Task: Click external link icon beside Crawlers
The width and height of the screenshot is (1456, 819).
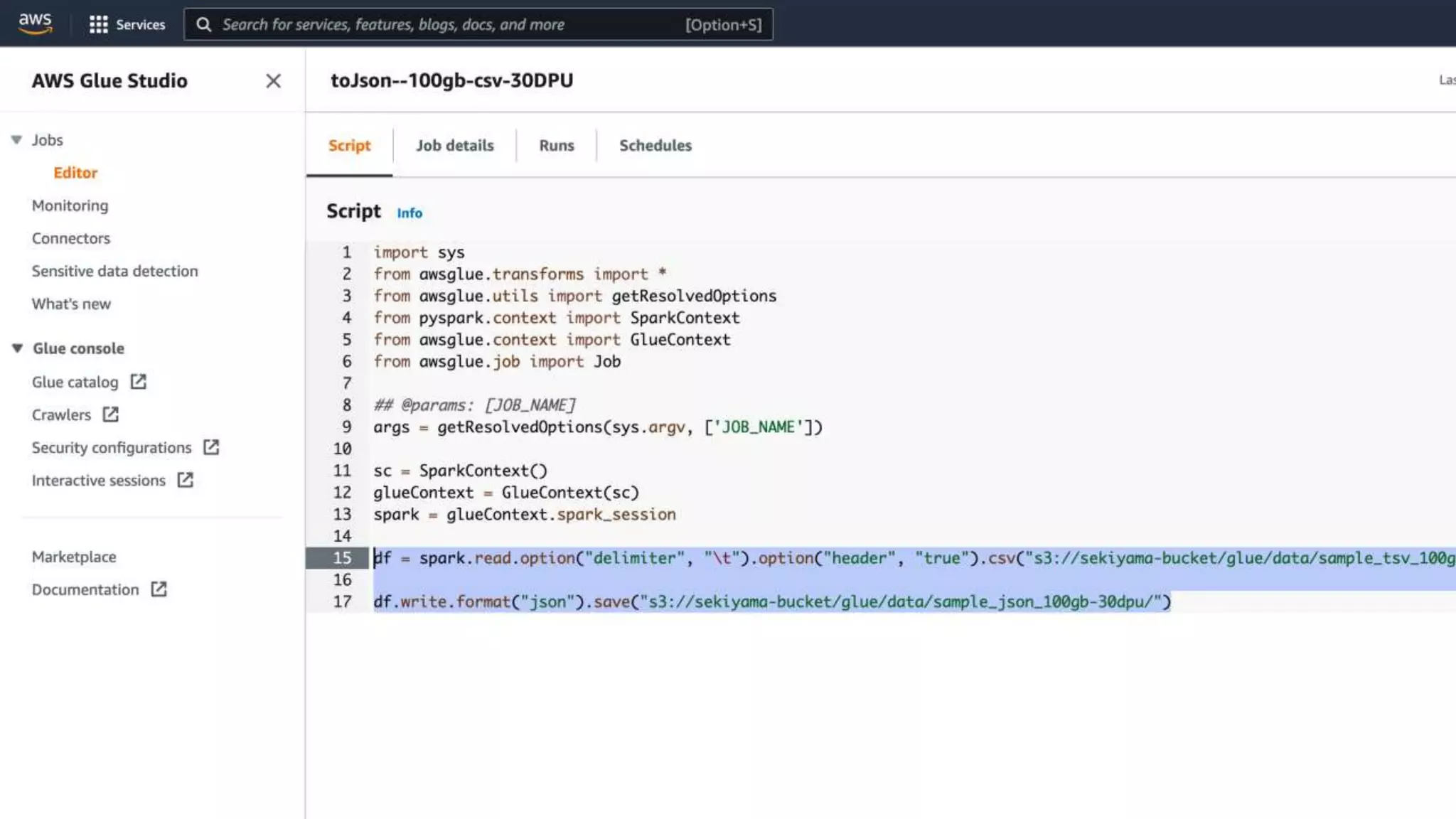Action: click(x=110, y=414)
